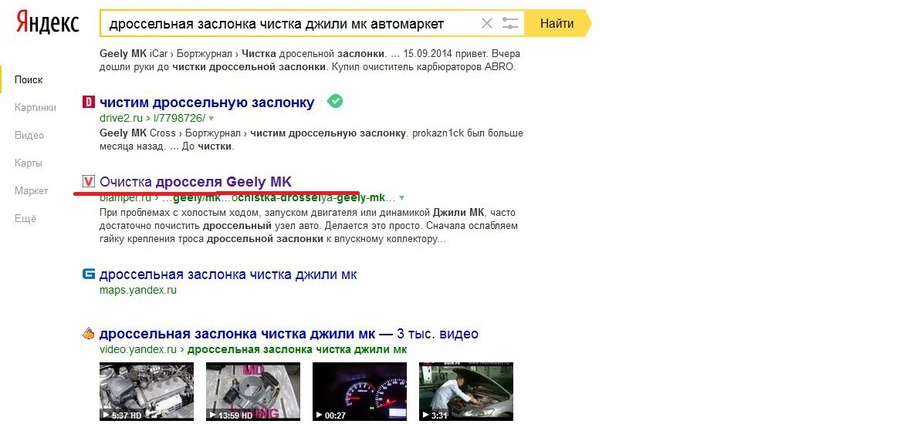
Task: Open result чистим дроссельную заслонку
Action: [207, 103]
